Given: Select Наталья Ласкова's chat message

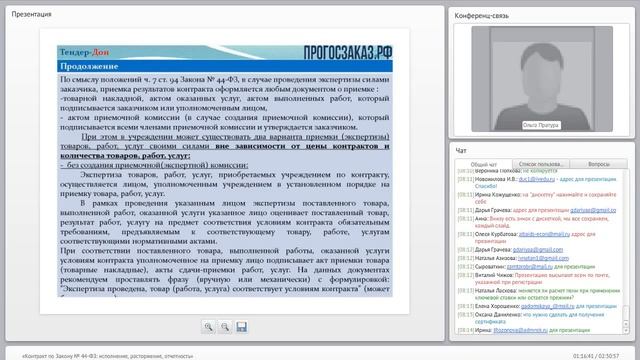Looking at the screenshot, I should (539, 294).
